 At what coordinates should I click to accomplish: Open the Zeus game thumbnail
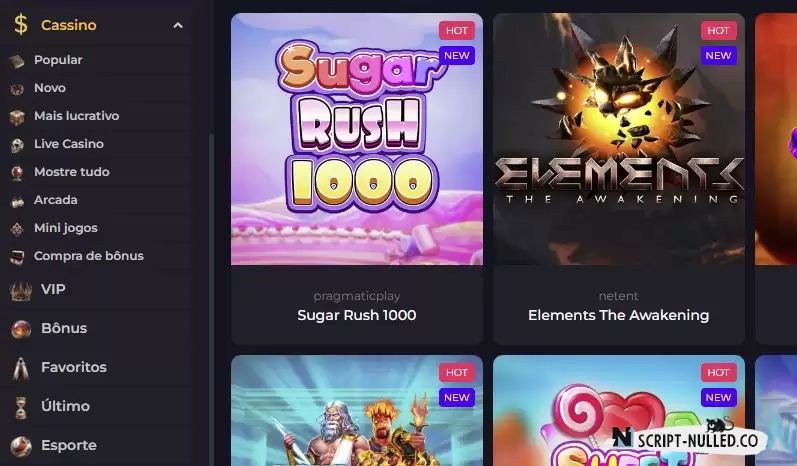tap(357, 411)
